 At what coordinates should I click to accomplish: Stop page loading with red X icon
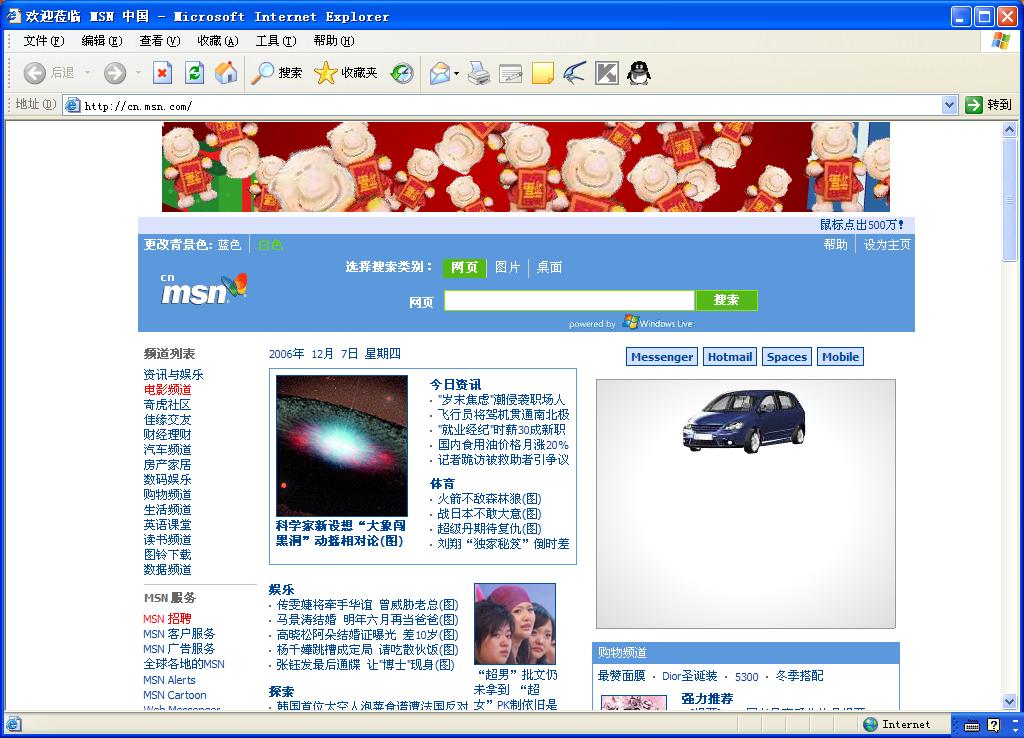tap(163, 73)
